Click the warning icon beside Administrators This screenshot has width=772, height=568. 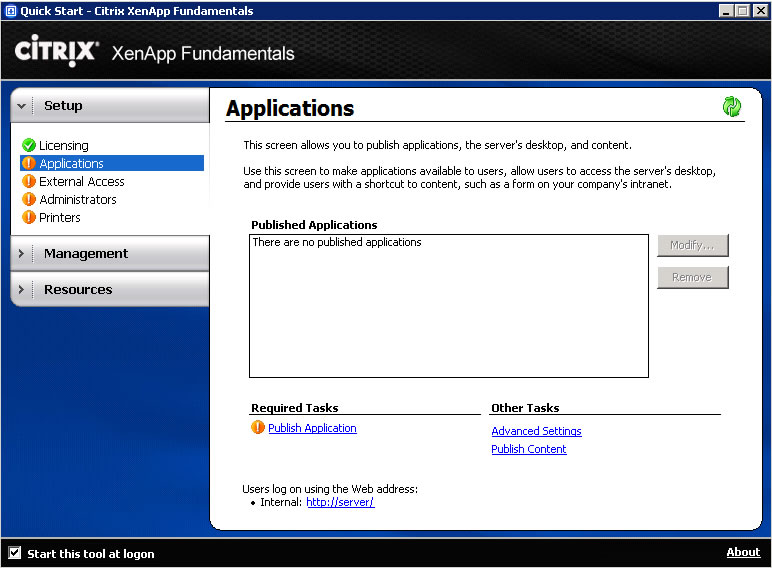[29, 199]
